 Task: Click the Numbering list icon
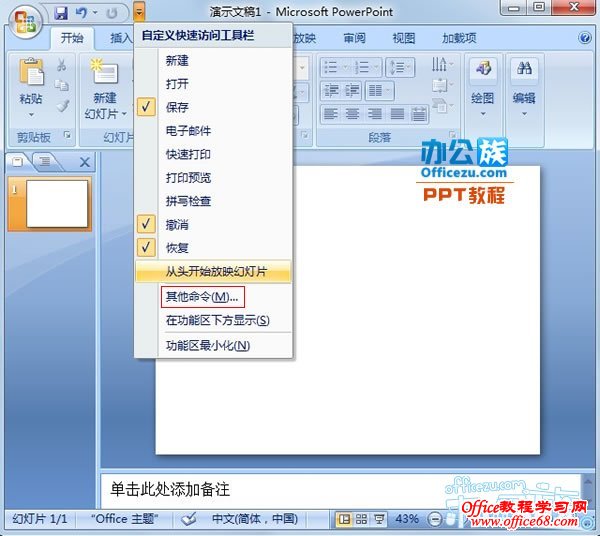(x=362, y=67)
